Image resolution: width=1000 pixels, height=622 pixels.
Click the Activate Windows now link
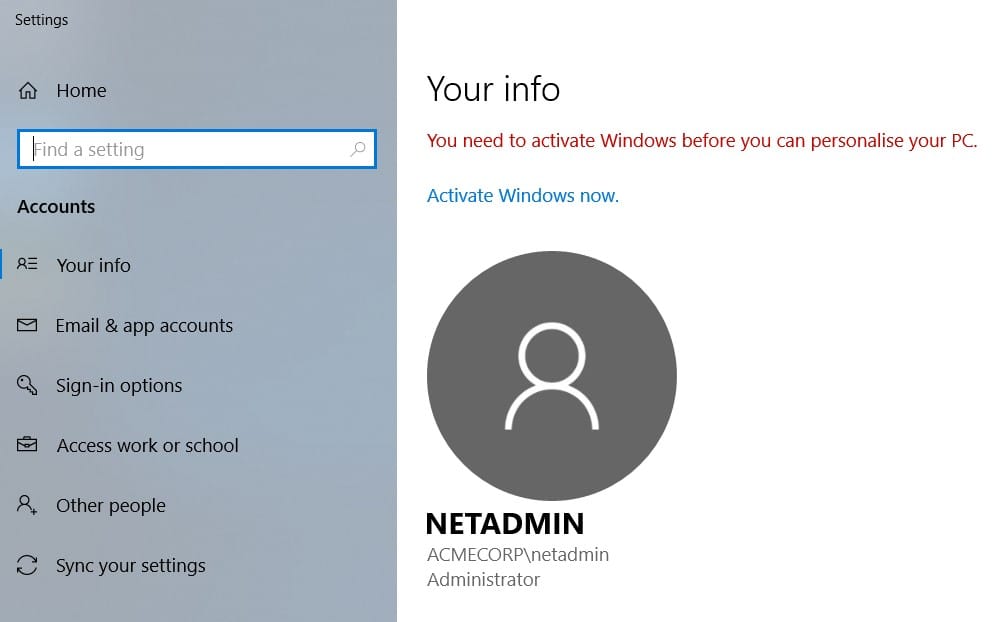[x=522, y=195]
